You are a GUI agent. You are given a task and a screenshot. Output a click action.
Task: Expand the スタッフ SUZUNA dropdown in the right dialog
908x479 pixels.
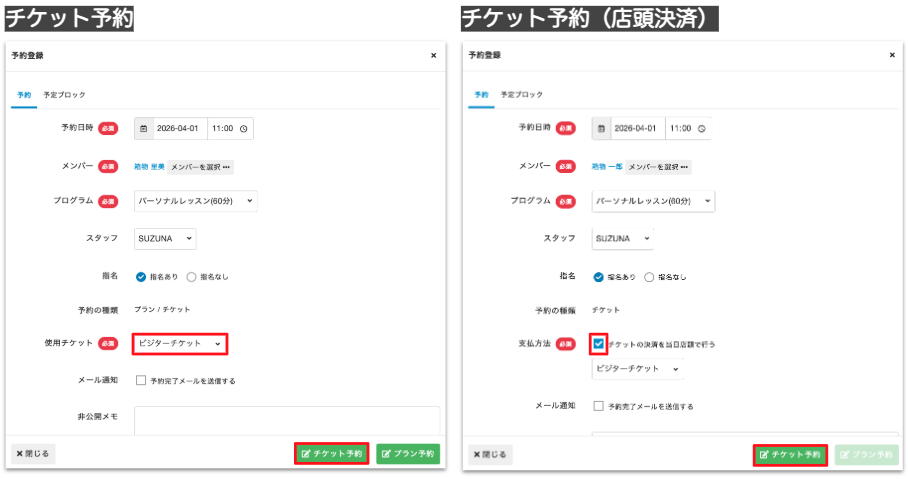tap(622, 238)
